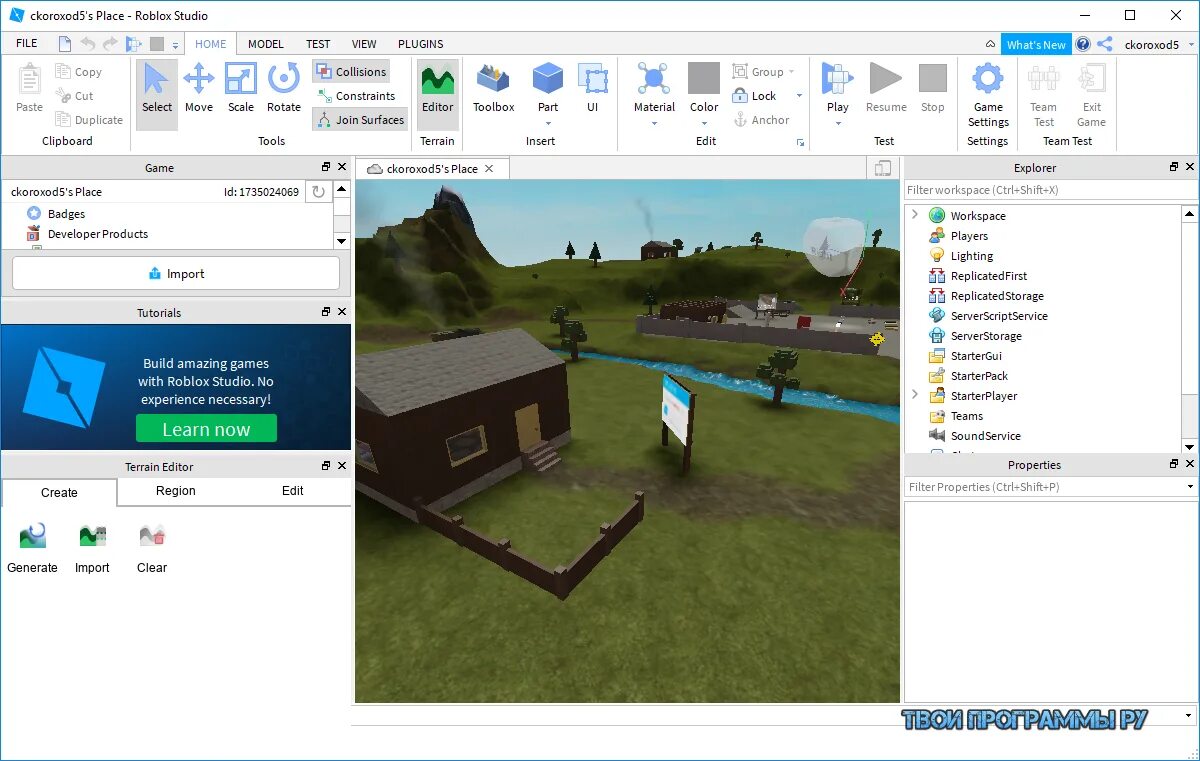The width and height of the screenshot is (1200, 761).
Task: Open the Group dropdown arrow
Action: (792, 72)
